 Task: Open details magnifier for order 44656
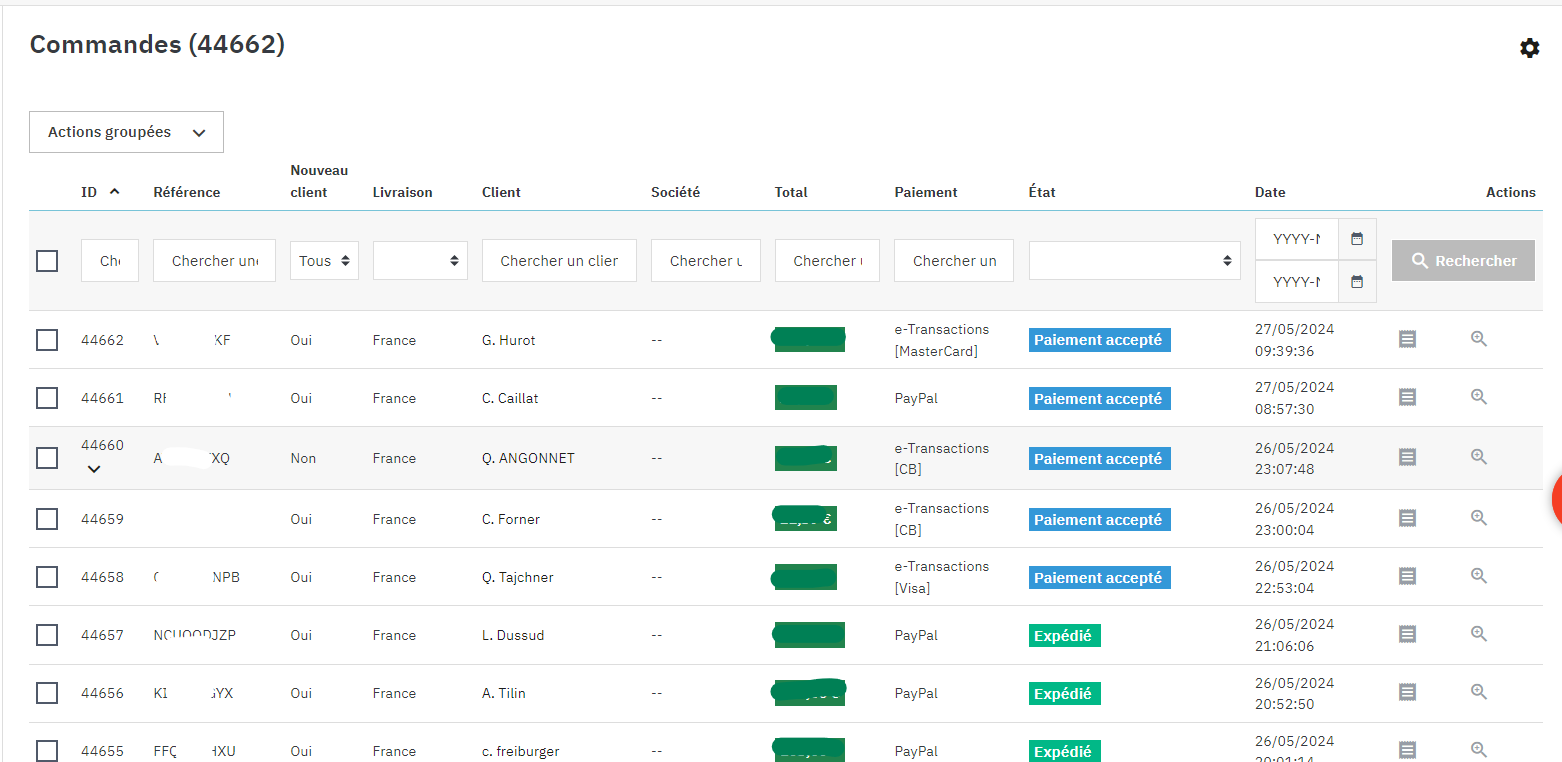(1479, 692)
